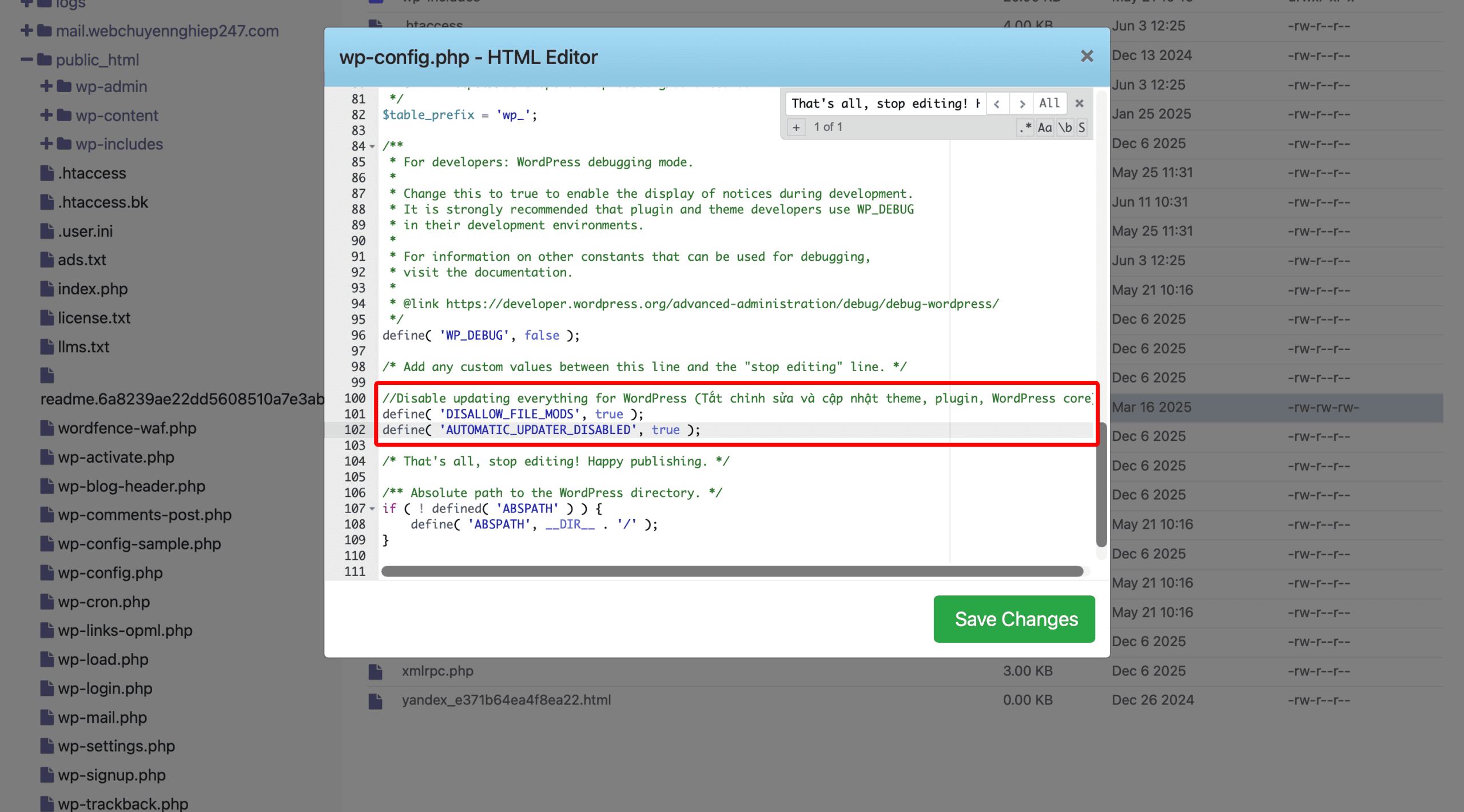Select wp-load.php file icon
Viewport: 1464px width, 812px height.
click(47, 659)
